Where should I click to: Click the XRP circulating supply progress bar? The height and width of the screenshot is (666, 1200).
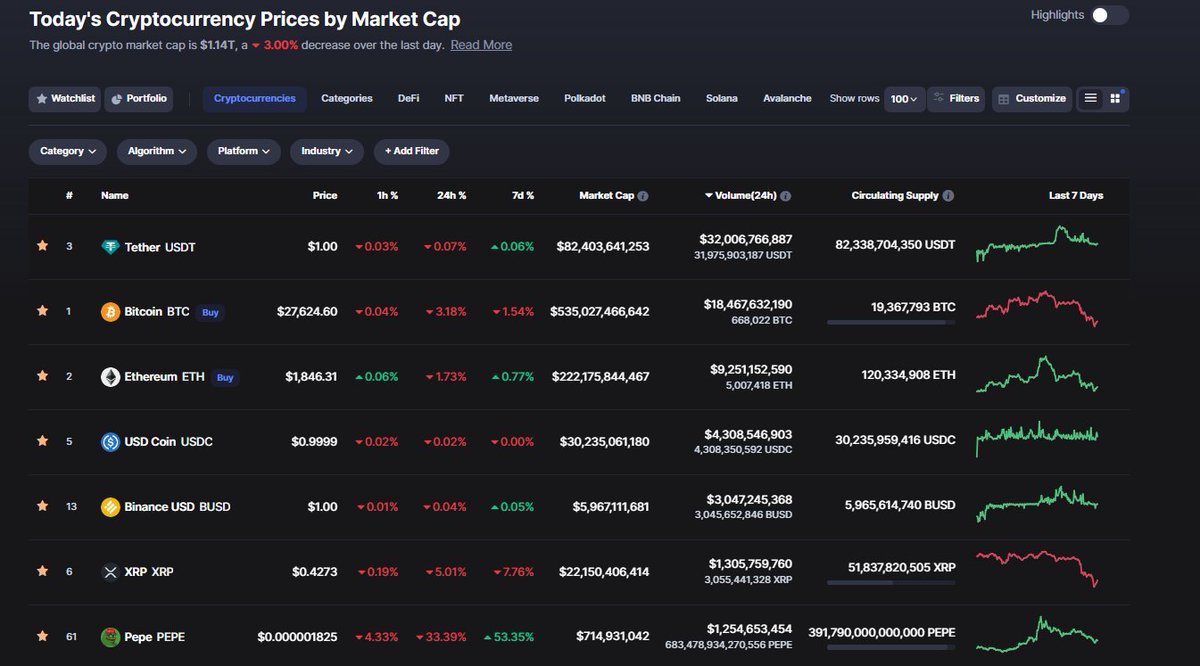click(891, 582)
